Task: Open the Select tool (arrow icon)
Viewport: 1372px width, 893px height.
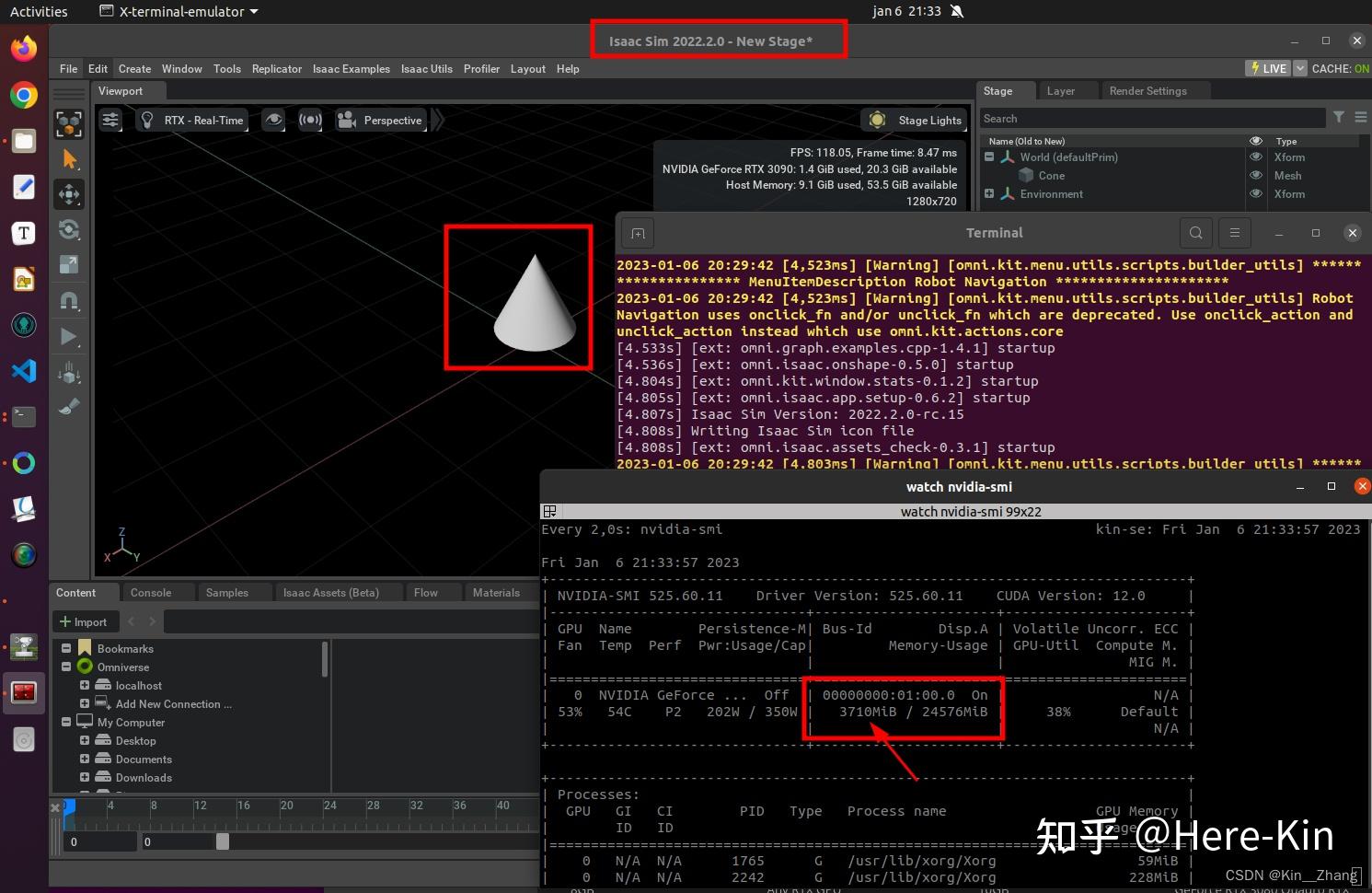Action: [69, 159]
